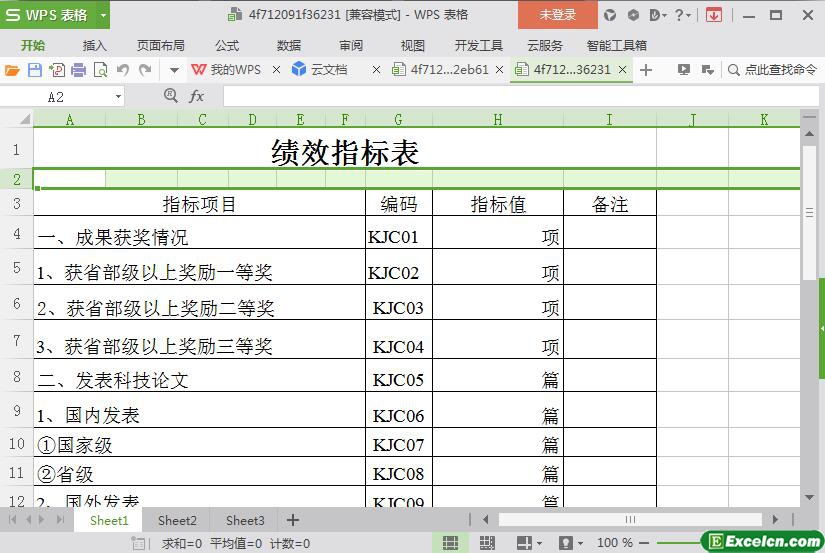Switch to the 4f712...2eb61 document tab
The height and width of the screenshot is (553, 825).
[441, 69]
